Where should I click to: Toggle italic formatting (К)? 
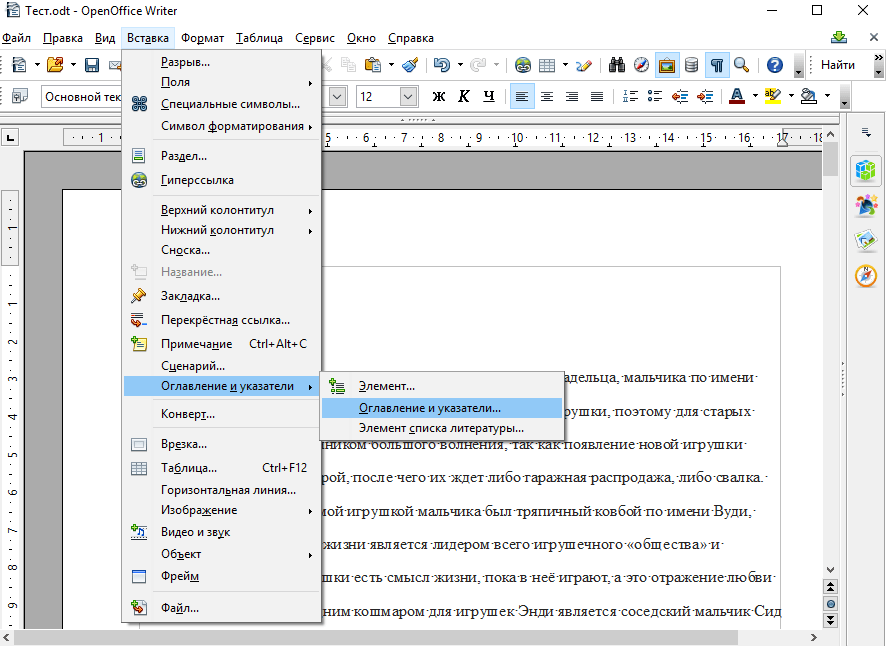pos(463,96)
